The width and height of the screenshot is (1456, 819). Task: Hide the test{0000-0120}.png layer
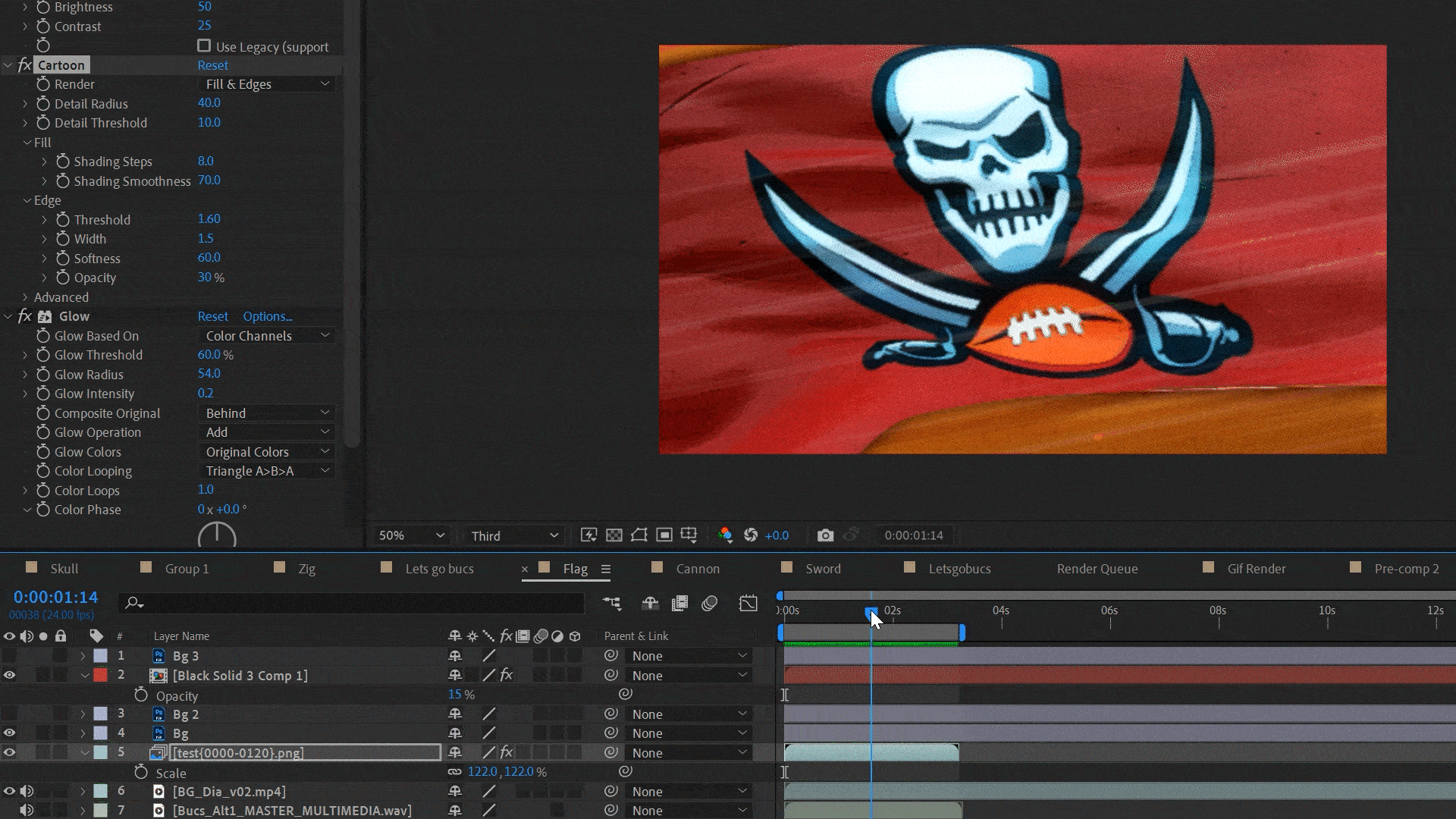tap(9, 752)
